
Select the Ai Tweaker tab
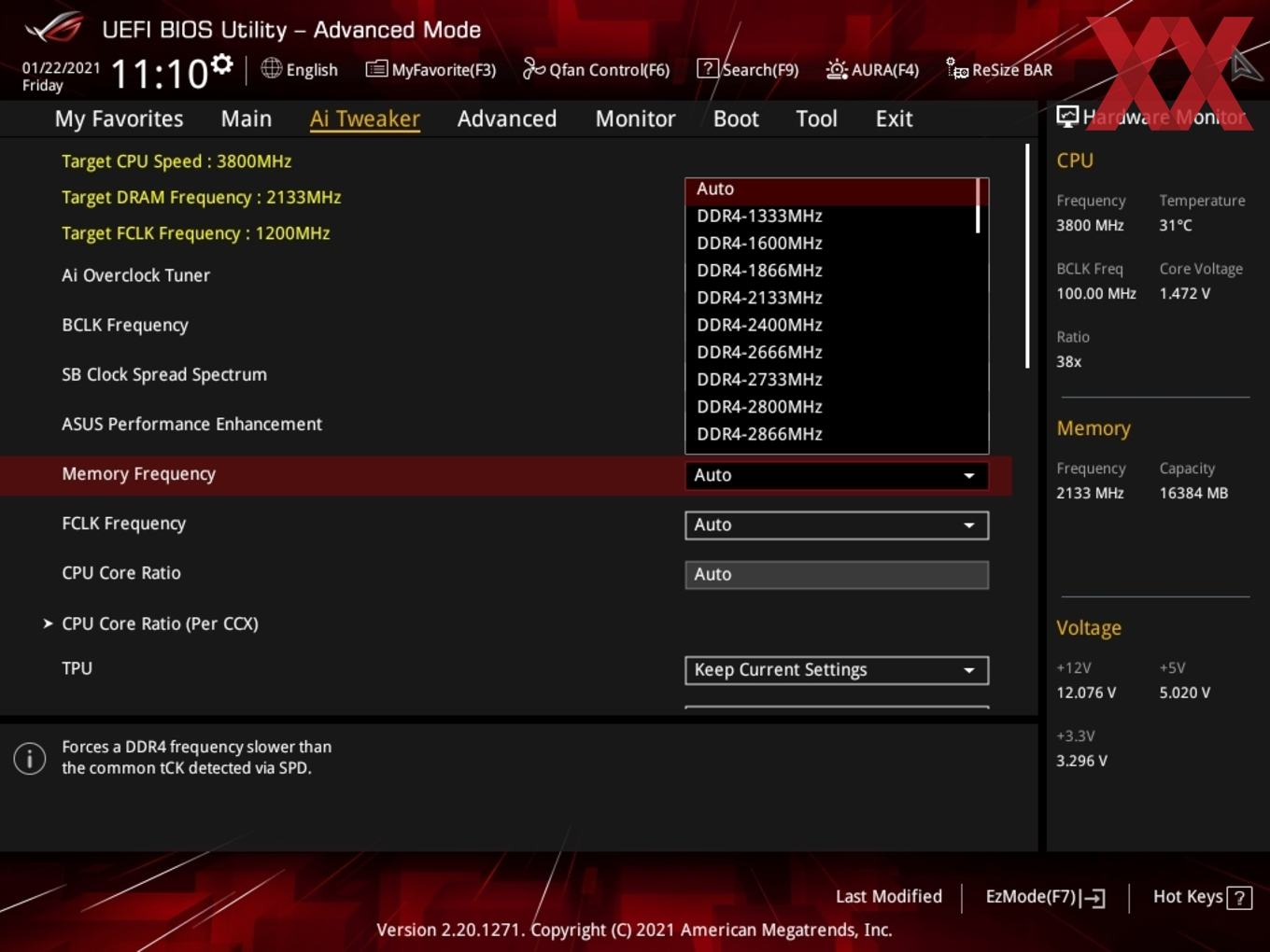pyautogui.click(x=365, y=119)
